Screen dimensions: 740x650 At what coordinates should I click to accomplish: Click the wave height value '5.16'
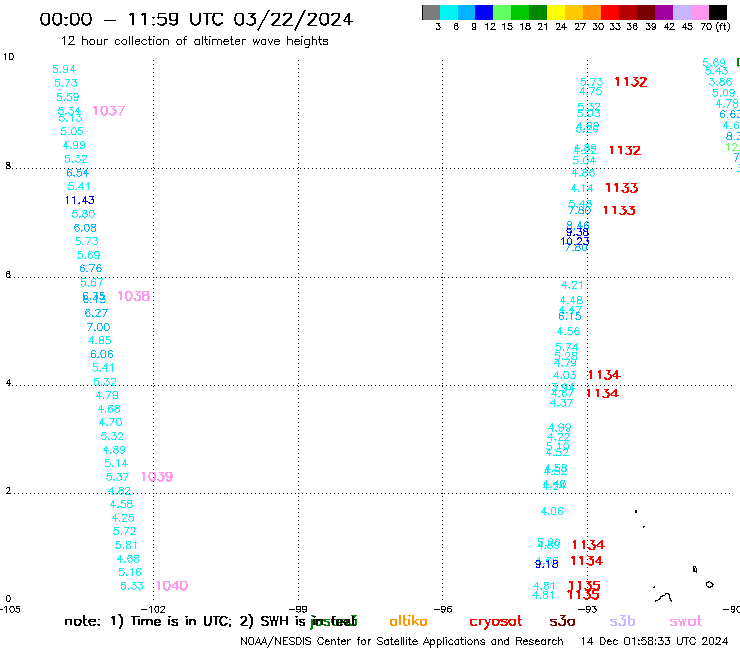click(130, 572)
